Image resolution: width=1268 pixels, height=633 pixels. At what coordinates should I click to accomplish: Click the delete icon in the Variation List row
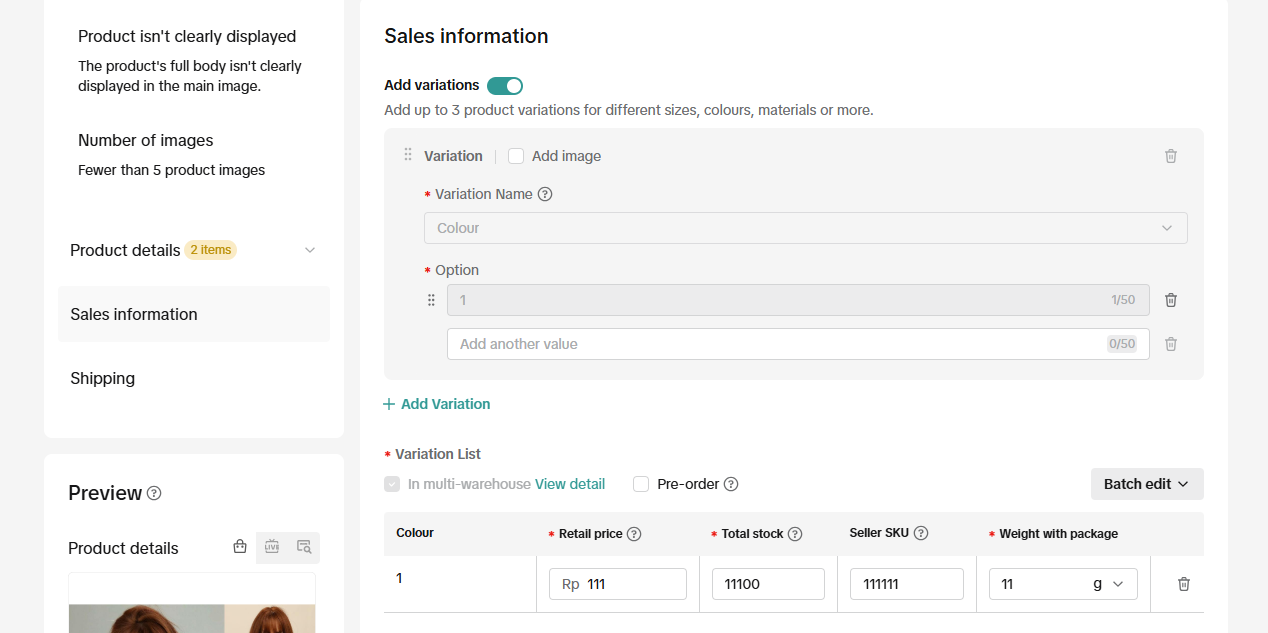point(1184,584)
